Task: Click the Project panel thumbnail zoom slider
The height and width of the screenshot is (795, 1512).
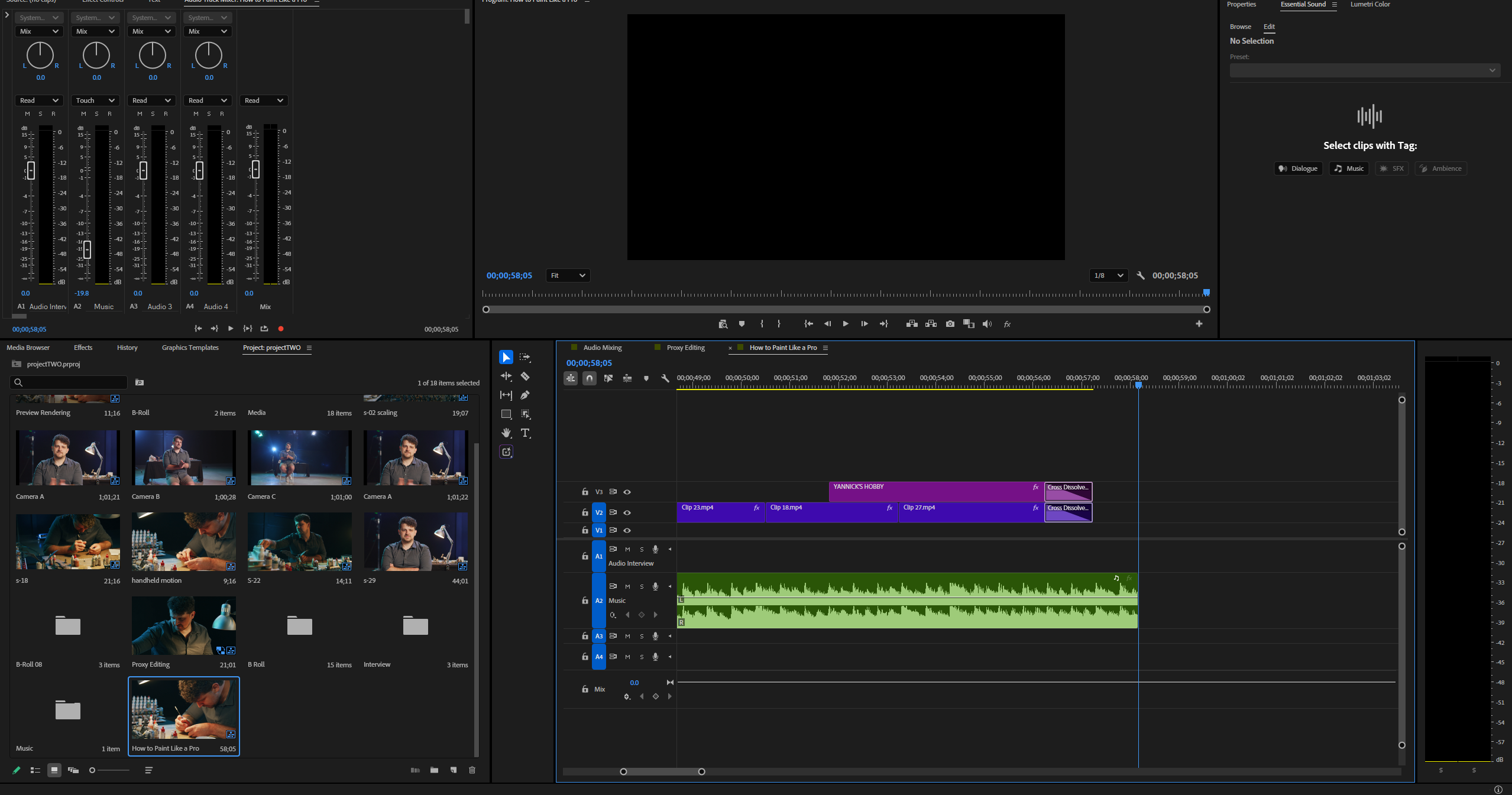Action: click(x=92, y=770)
